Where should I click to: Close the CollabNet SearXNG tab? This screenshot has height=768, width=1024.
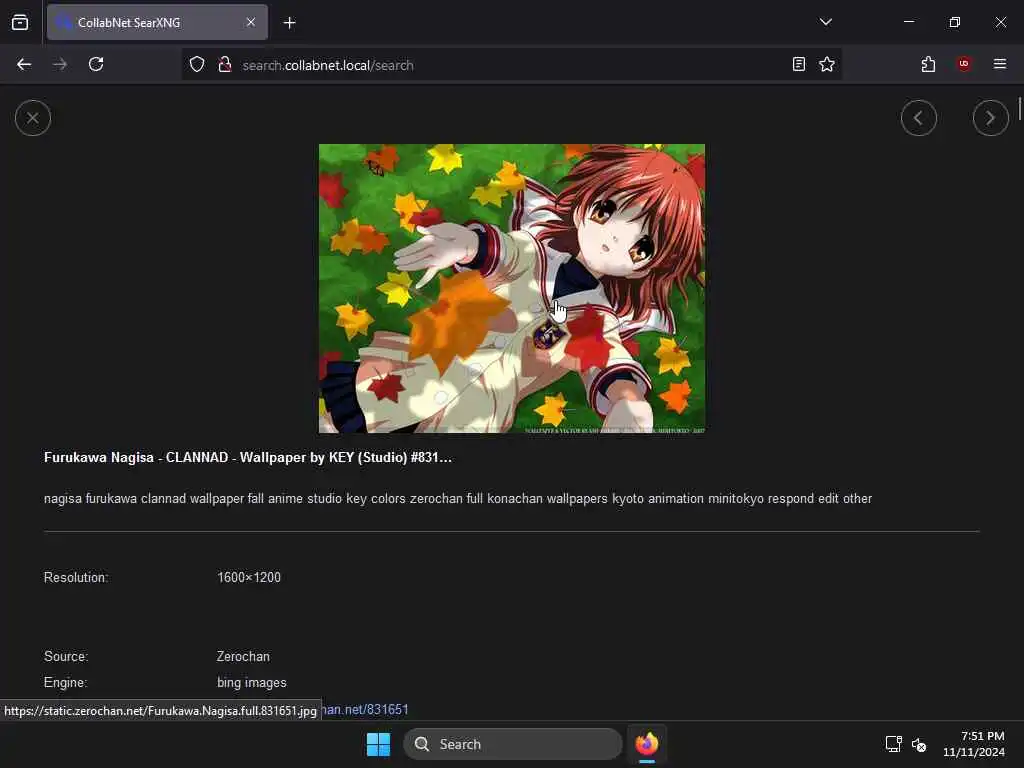pyautogui.click(x=251, y=23)
